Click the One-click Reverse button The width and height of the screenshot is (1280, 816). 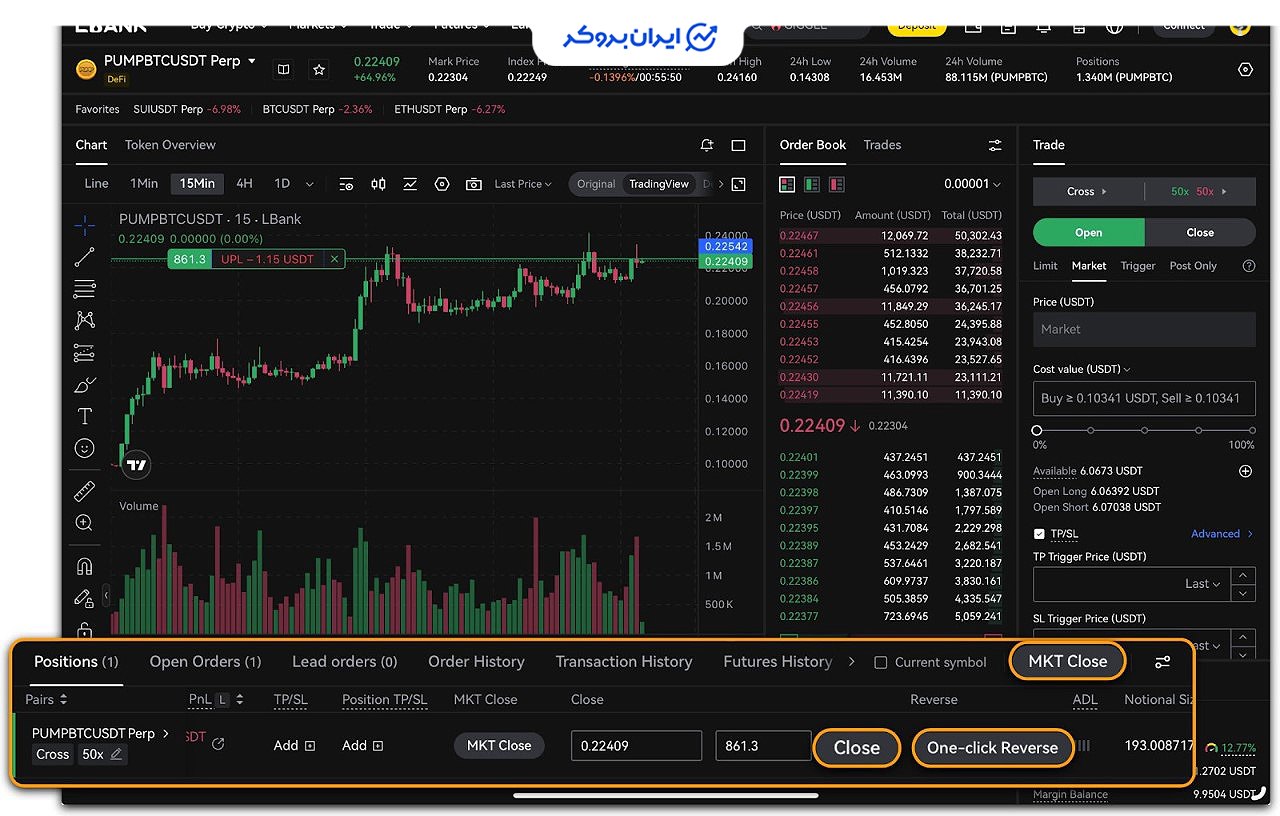click(x=992, y=748)
